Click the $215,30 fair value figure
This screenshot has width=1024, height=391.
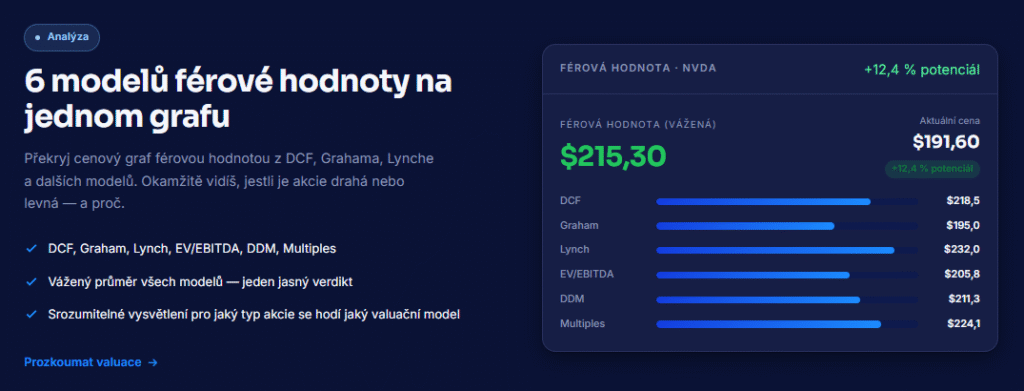coord(613,155)
